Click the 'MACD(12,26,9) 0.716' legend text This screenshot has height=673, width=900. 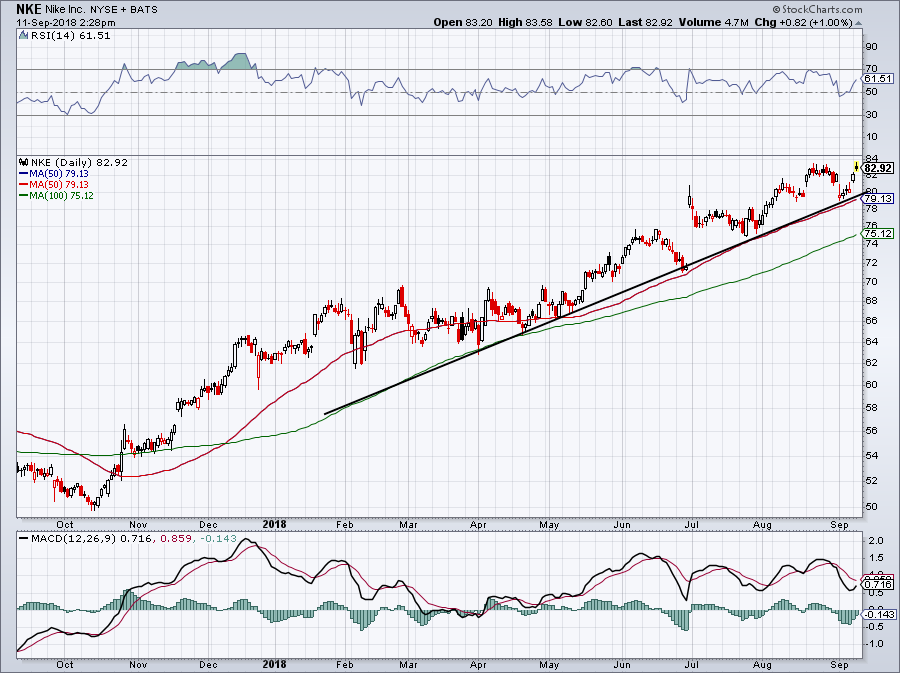pyautogui.click(x=92, y=539)
